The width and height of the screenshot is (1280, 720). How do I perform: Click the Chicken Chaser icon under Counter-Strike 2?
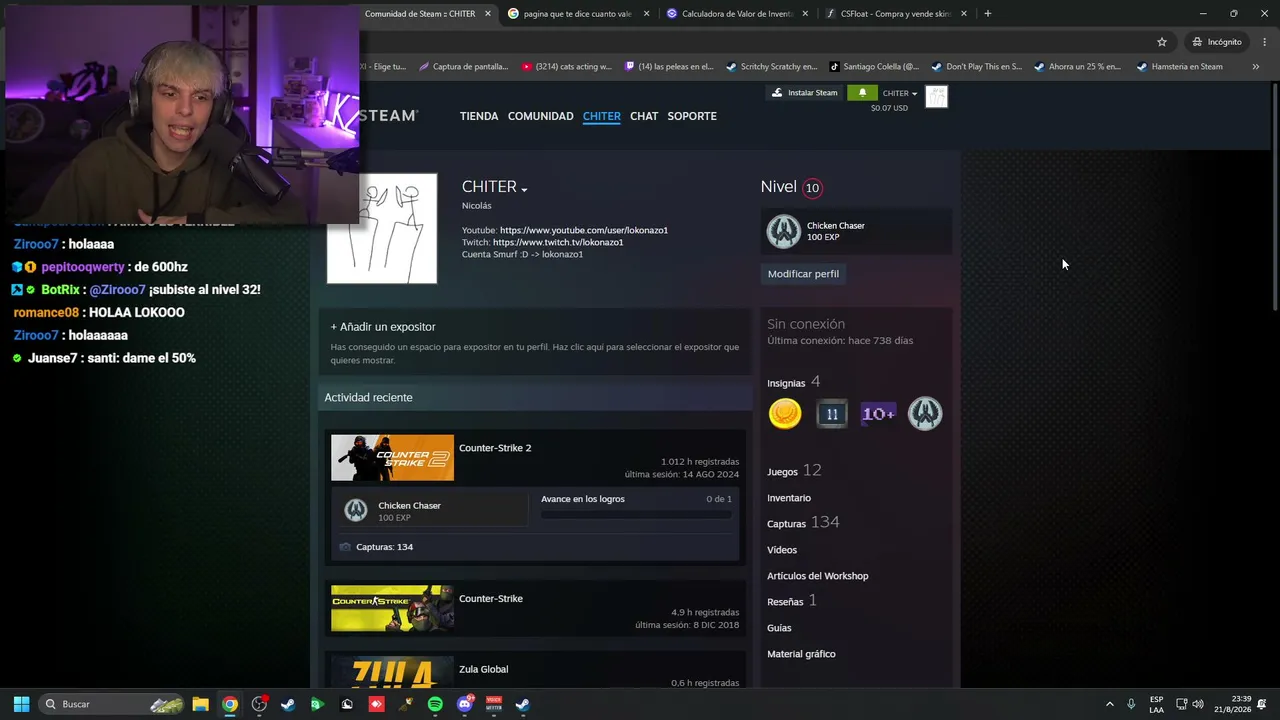355,511
